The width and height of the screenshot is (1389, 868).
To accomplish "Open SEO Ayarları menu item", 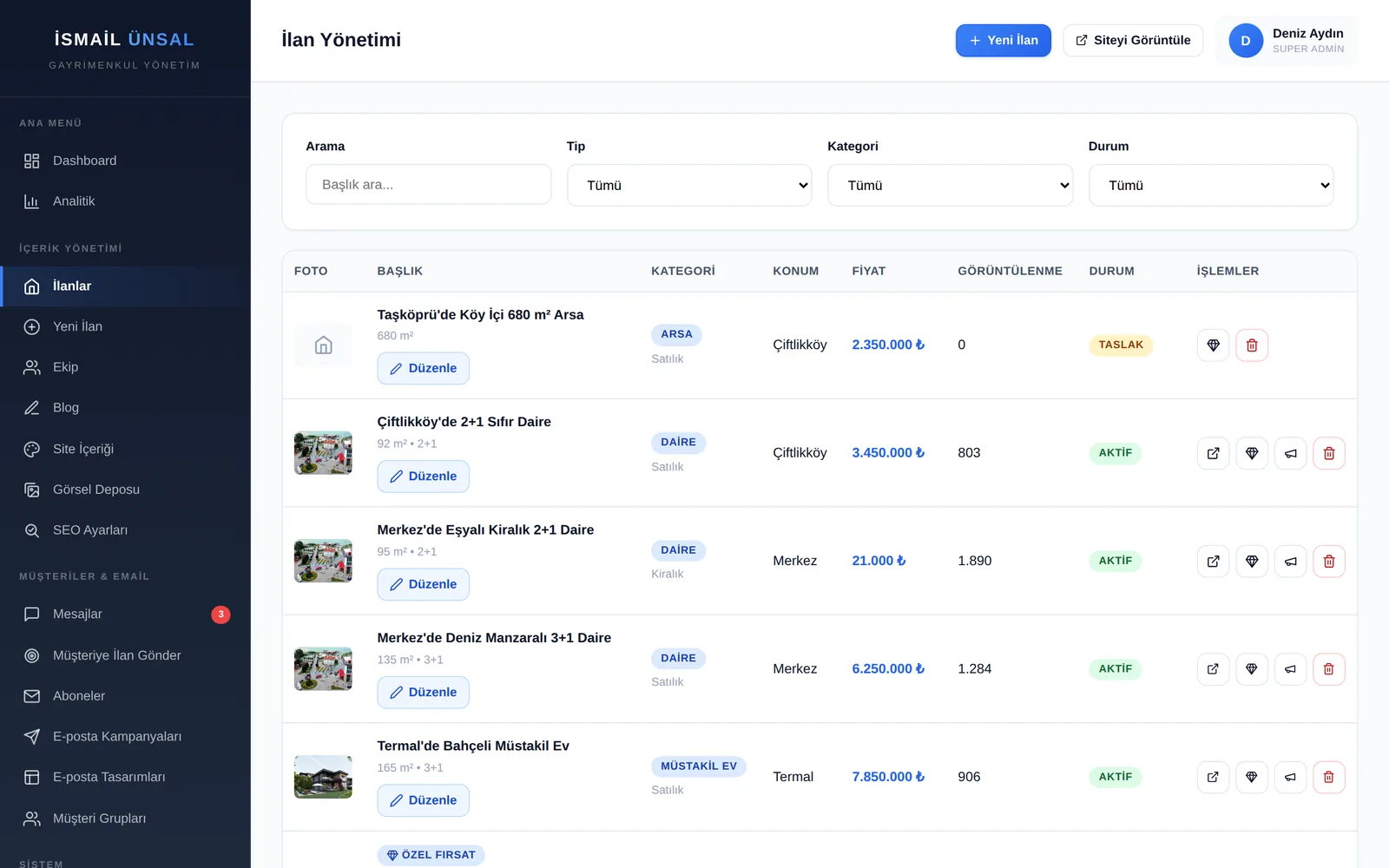I will (125, 530).
